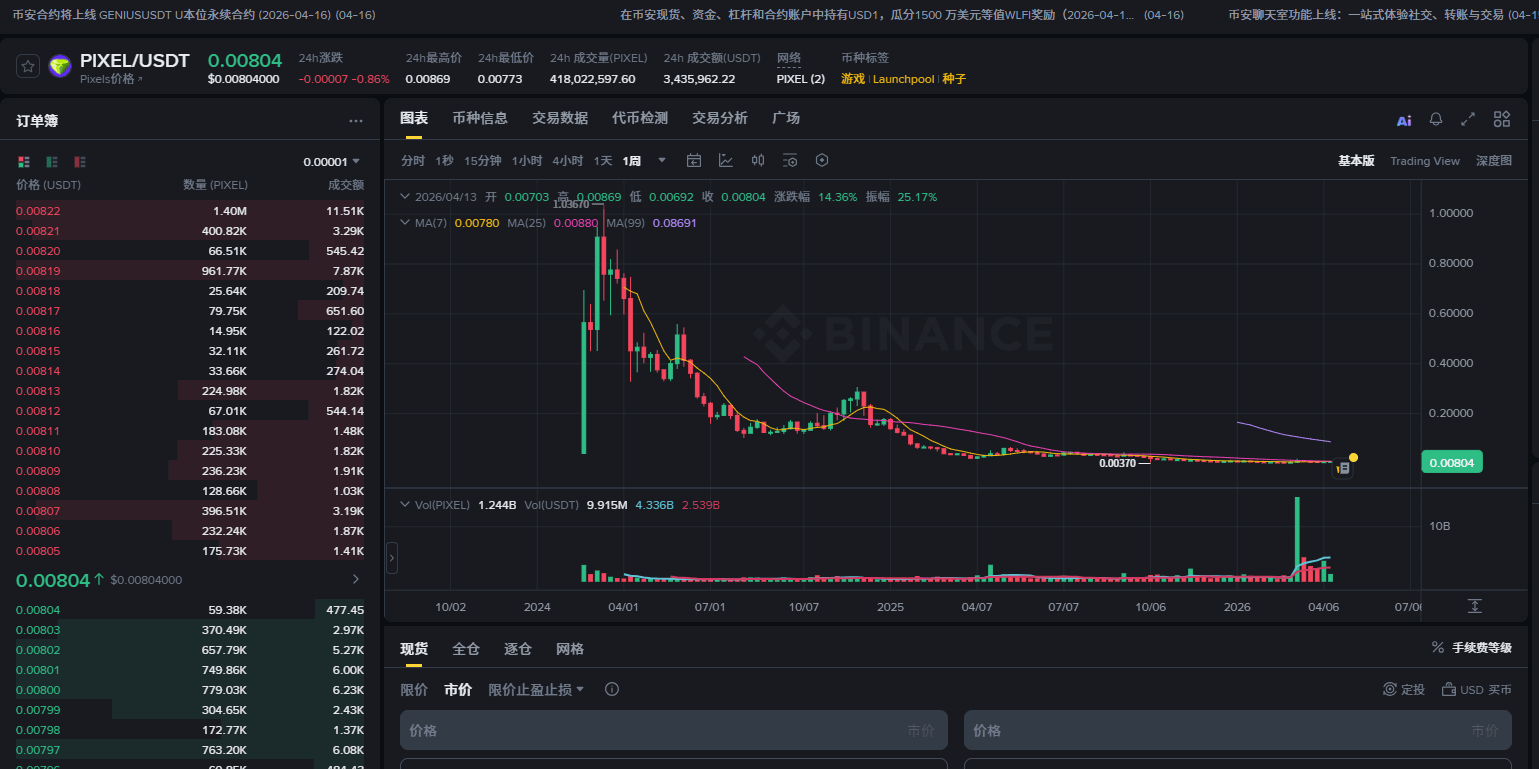Open the technical indicators chart icon

[x=726, y=160]
